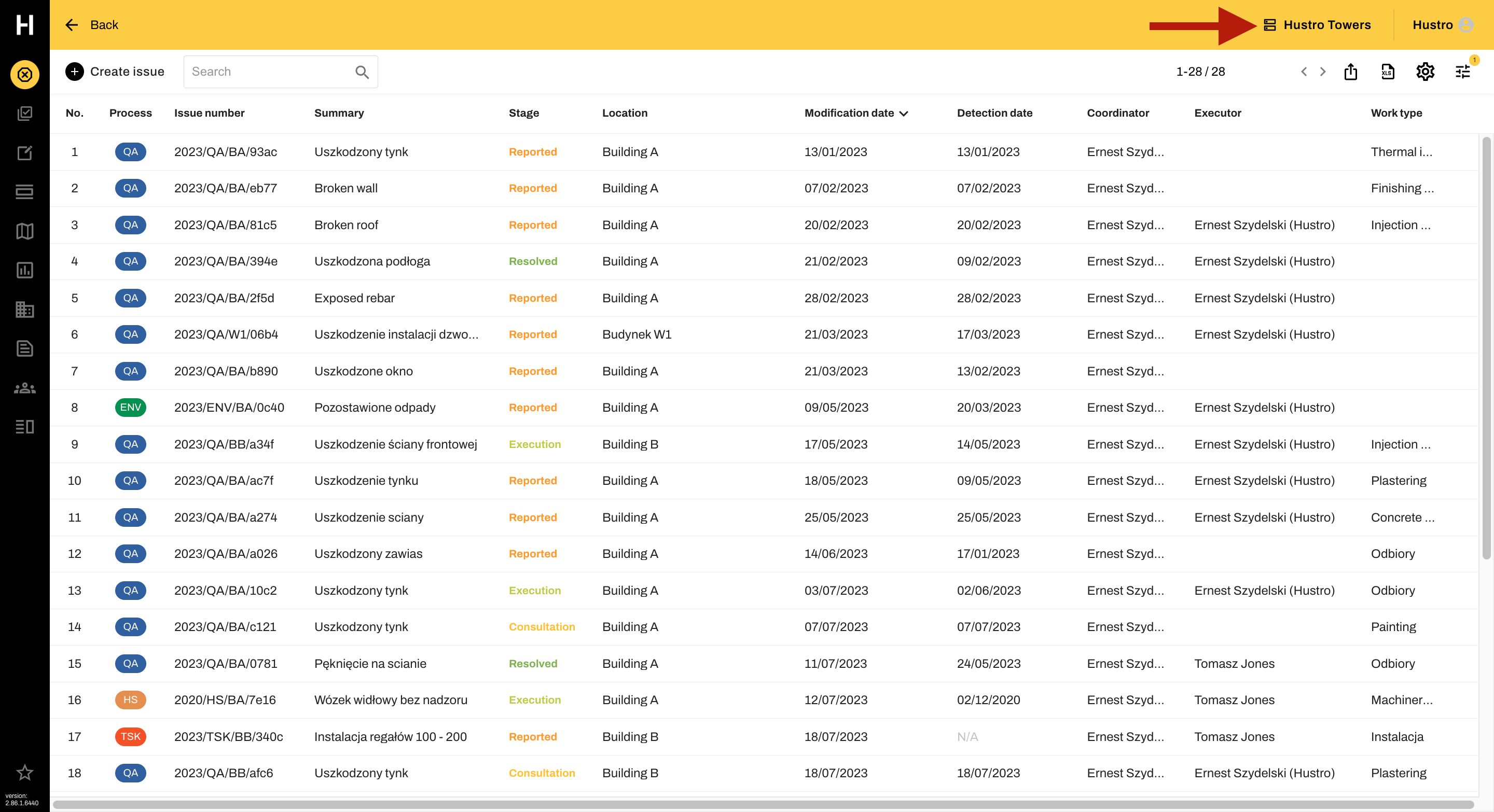
Task: Open the Hustro user avatar
Action: click(1465, 25)
